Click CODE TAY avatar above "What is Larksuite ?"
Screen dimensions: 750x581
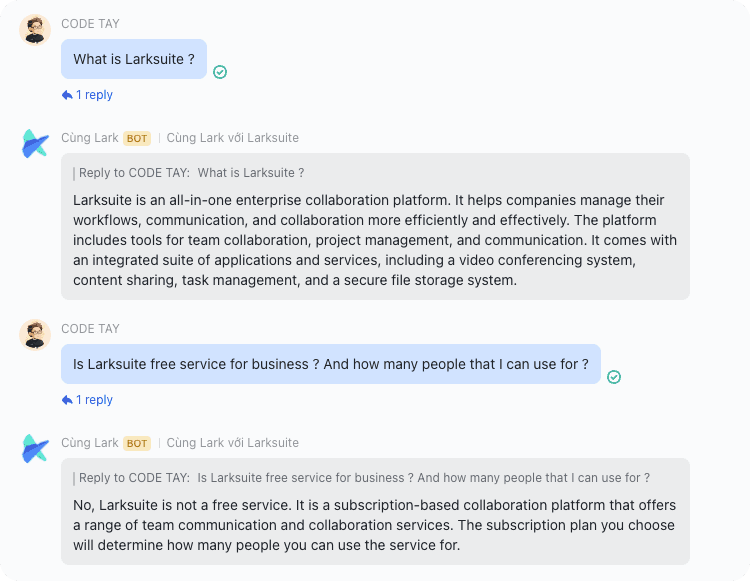pos(35,30)
